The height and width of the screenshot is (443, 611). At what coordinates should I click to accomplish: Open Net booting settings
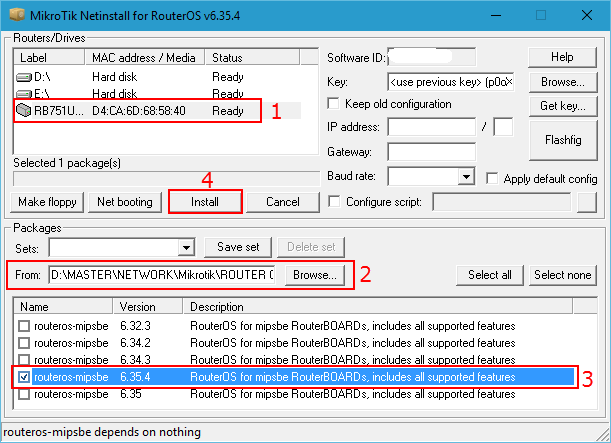(125, 202)
